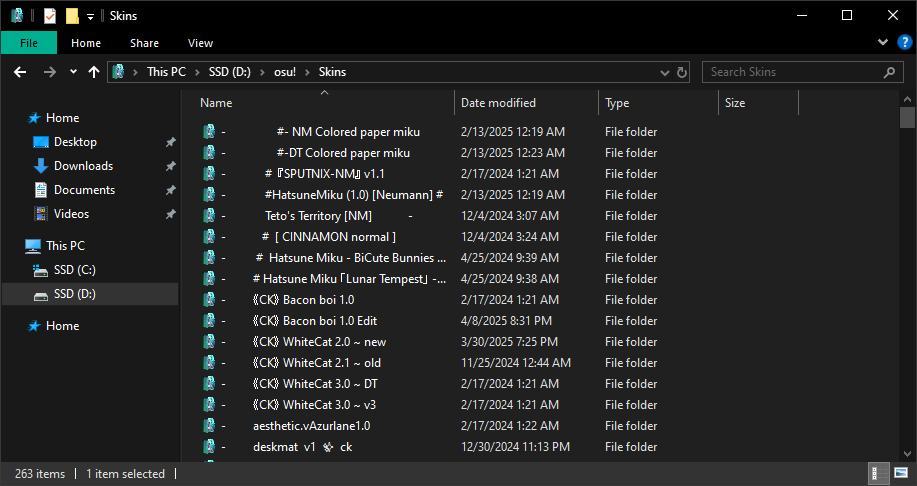Click the osu! breadcrumb in address bar
The image size is (917, 486).
tap(285, 72)
